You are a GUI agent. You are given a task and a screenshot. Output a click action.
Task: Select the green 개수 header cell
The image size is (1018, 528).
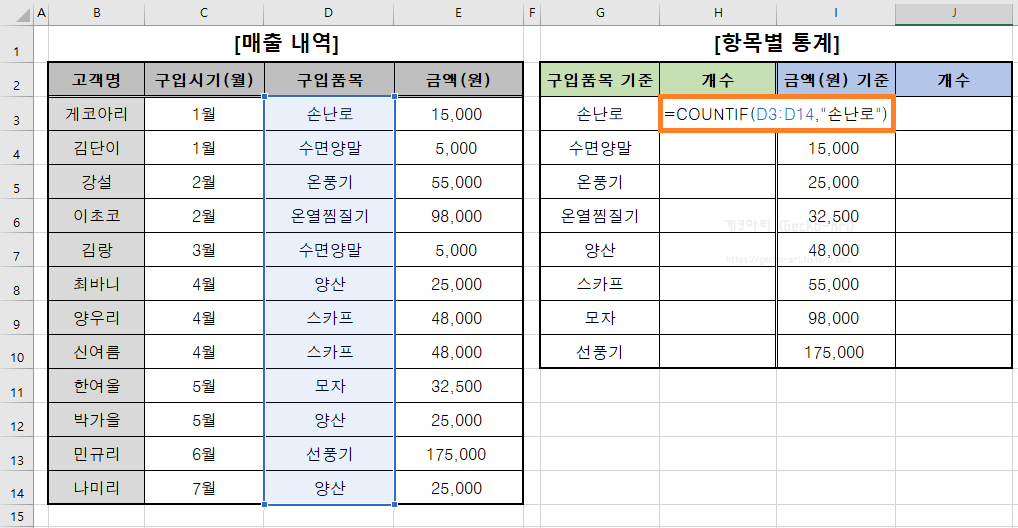point(718,80)
